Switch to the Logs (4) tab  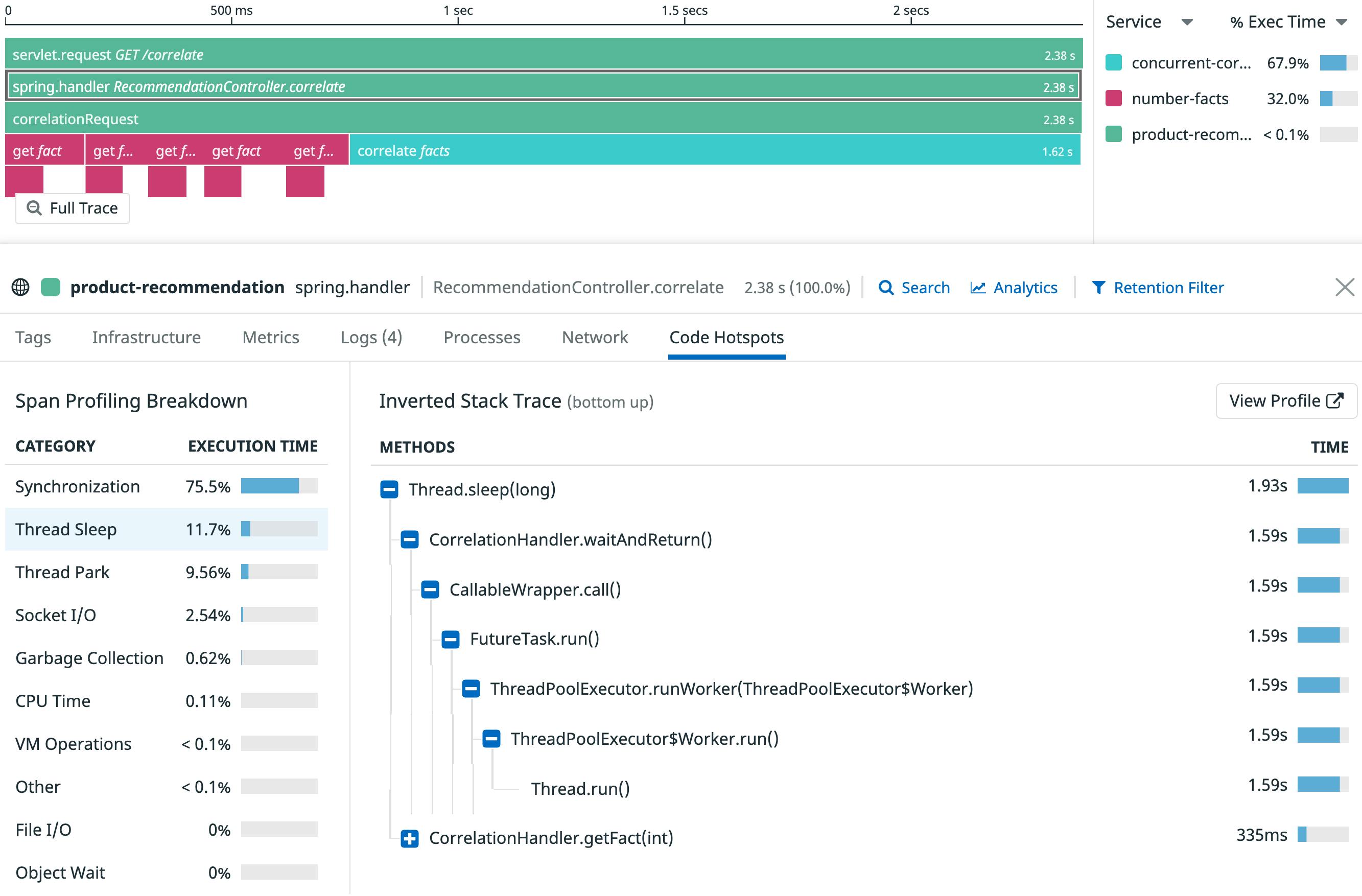click(x=371, y=337)
